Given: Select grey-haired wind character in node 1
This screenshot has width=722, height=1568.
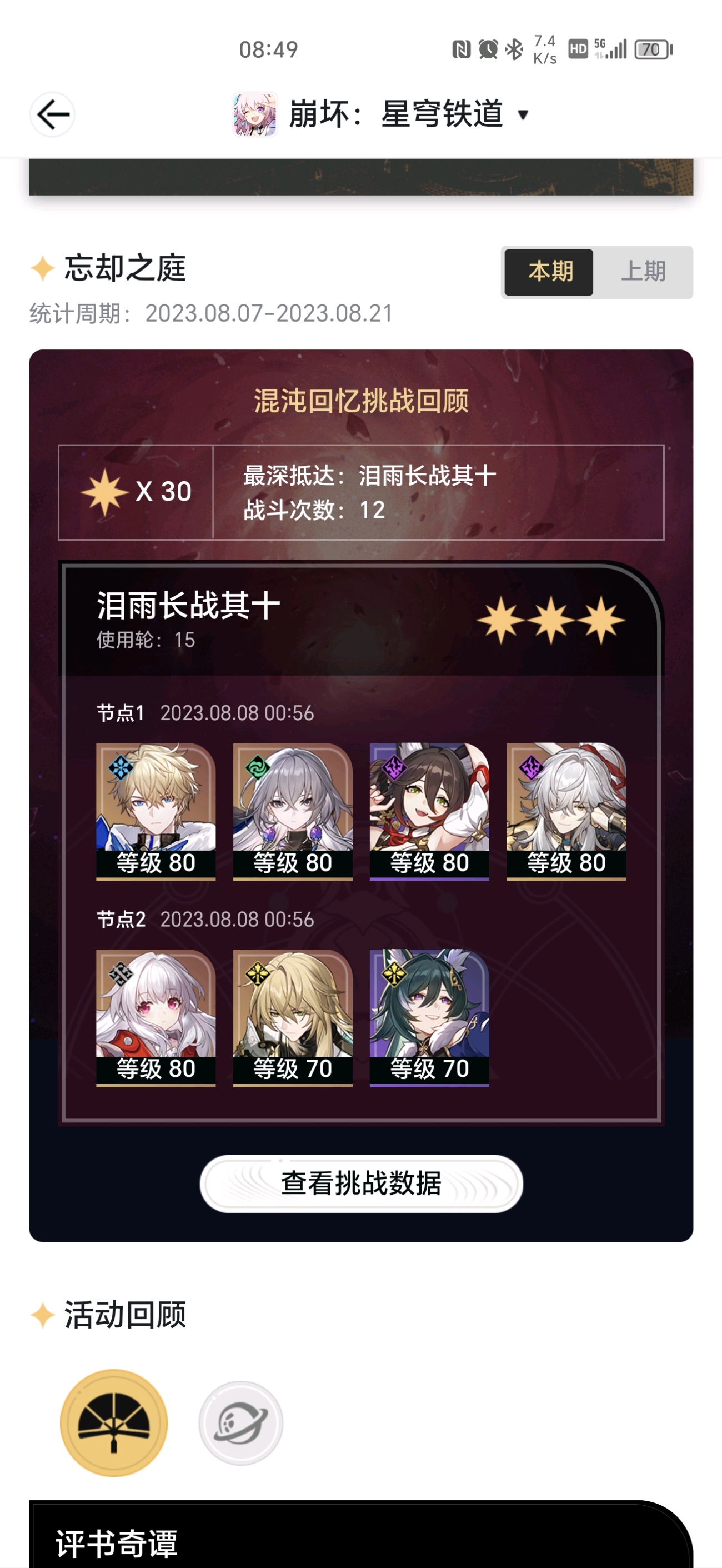Looking at the screenshot, I should tap(293, 811).
